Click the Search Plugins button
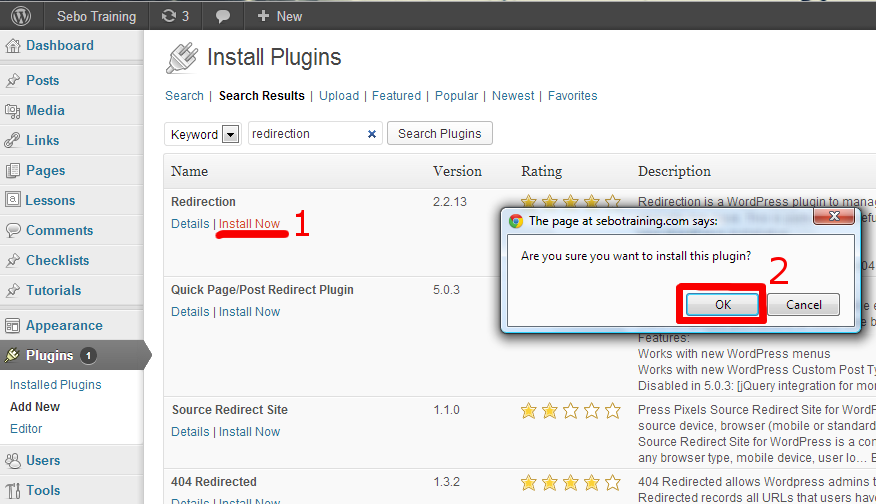The width and height of the screenshot is (876, 504). point(440,134)
